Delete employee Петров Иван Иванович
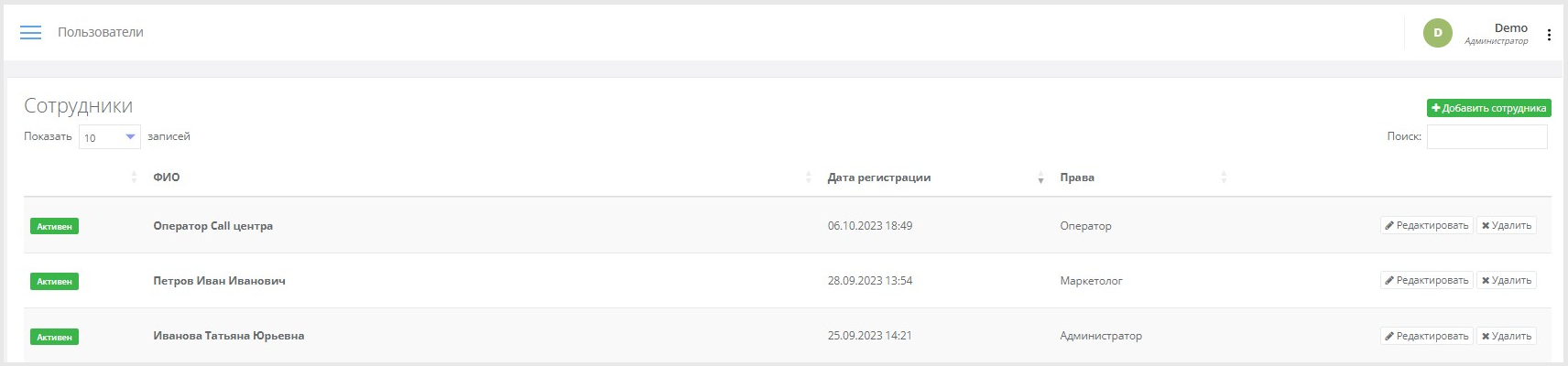The height and width of the screenshot is (366, 1568). tap(1506, 280)
